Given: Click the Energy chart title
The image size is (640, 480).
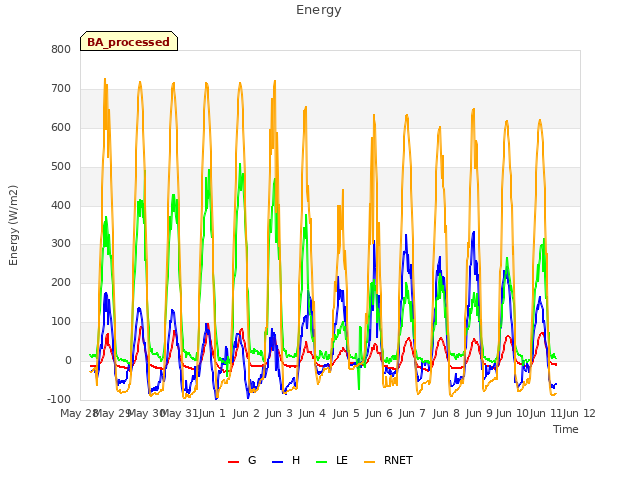Looking at the screenshot, I should [318, 10].
